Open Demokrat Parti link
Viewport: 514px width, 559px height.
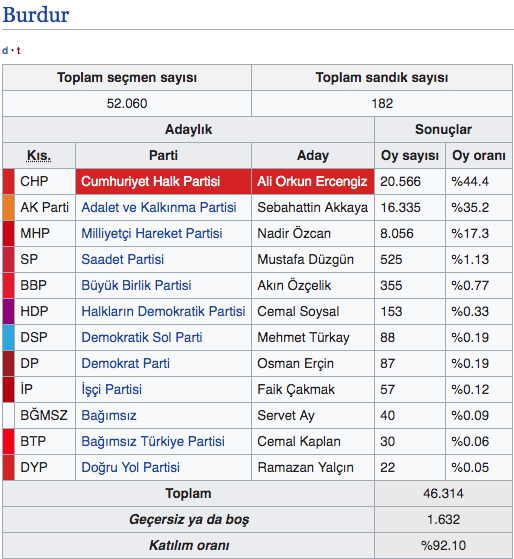tap(125, 364)
